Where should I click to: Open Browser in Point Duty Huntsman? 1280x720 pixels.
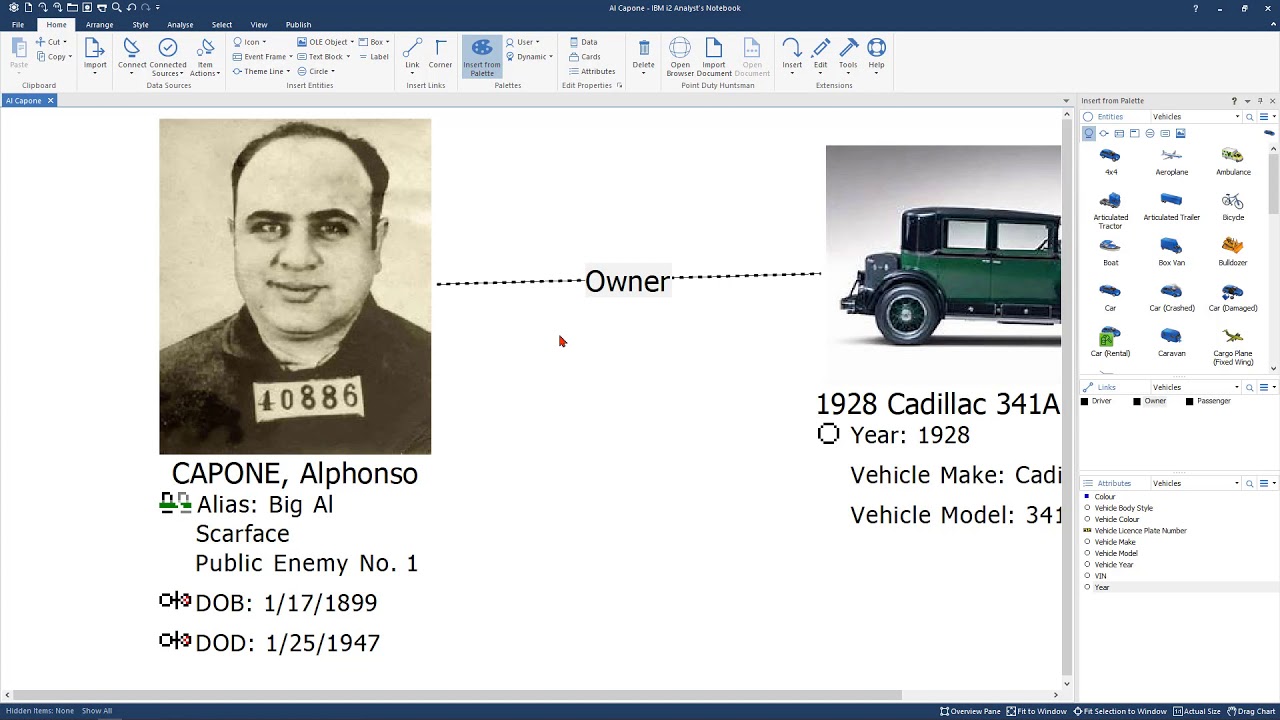[x=680, y=57]
